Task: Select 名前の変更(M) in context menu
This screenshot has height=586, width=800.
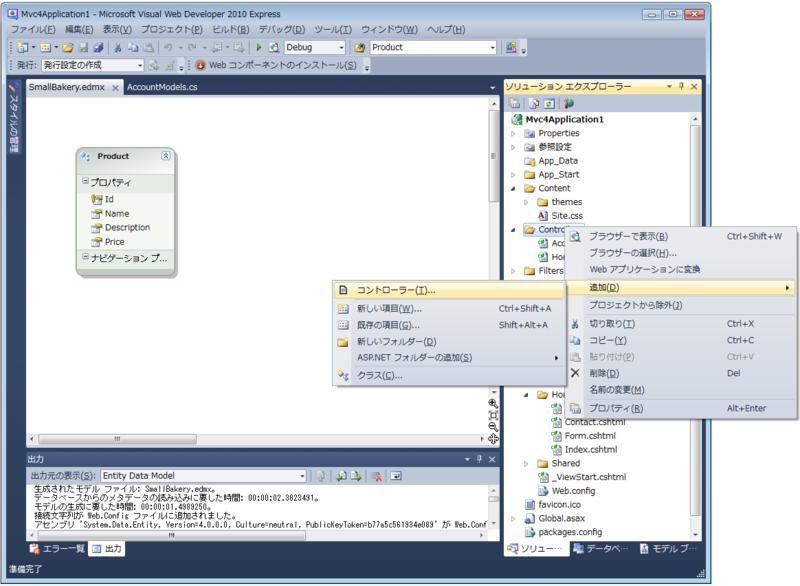Action: coord(682,390)
